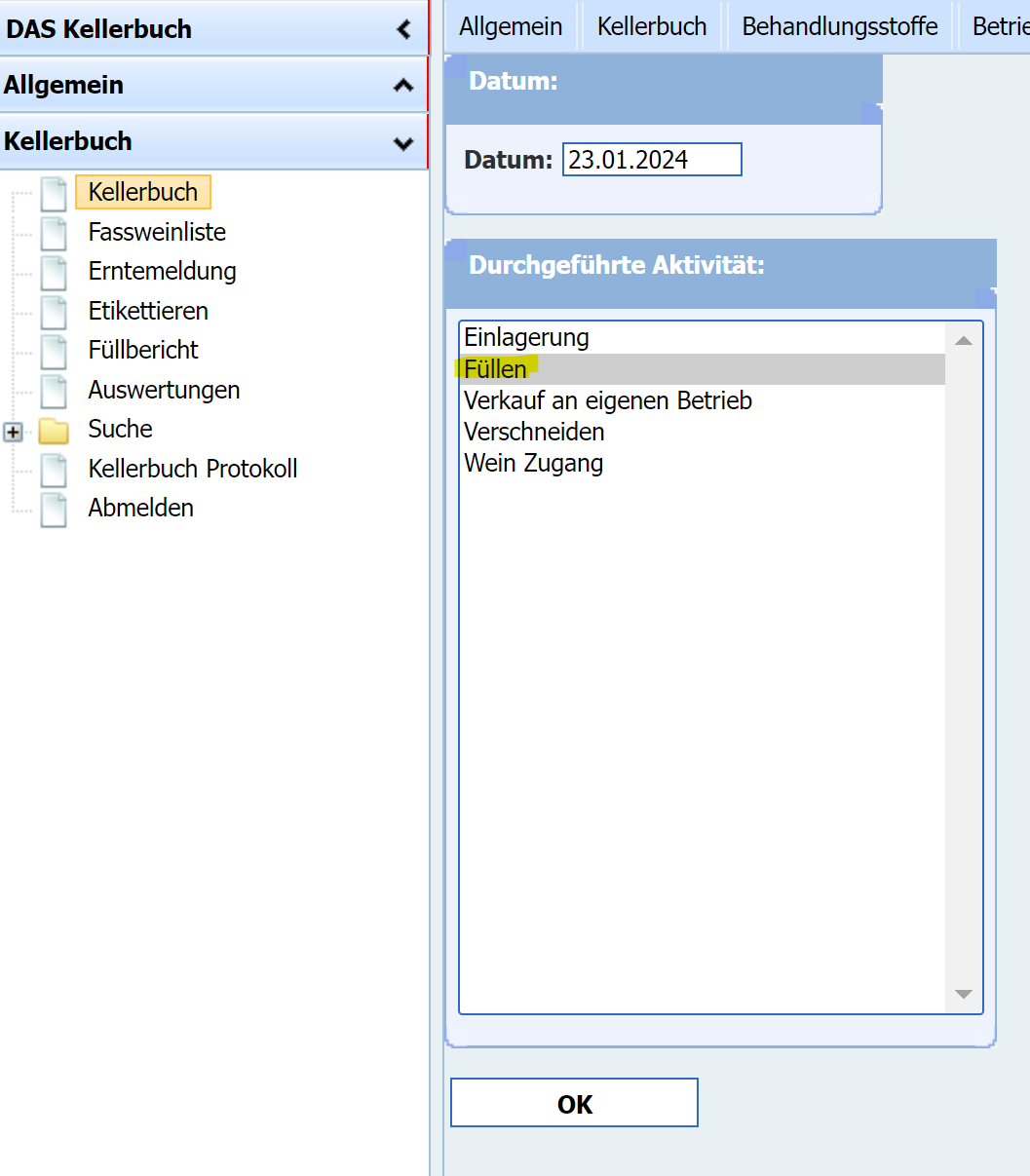Click the page icon next to Abmelden
The height and width of the screenshot is (1176, 1030).
(x=54, y=509)
